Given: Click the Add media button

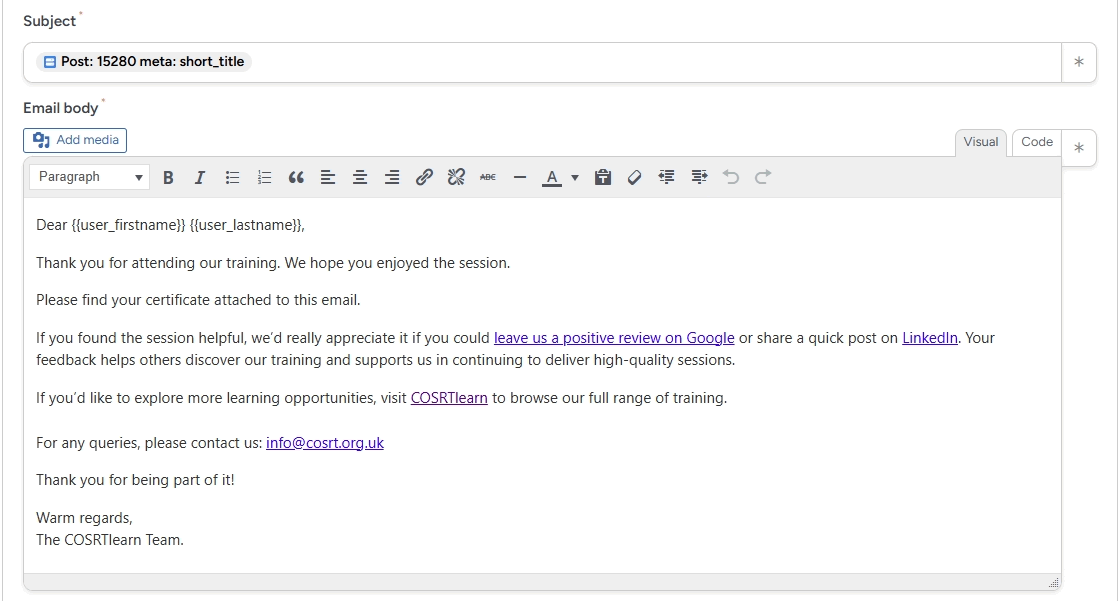Looking at the screenshot, I should click(75, 140).
